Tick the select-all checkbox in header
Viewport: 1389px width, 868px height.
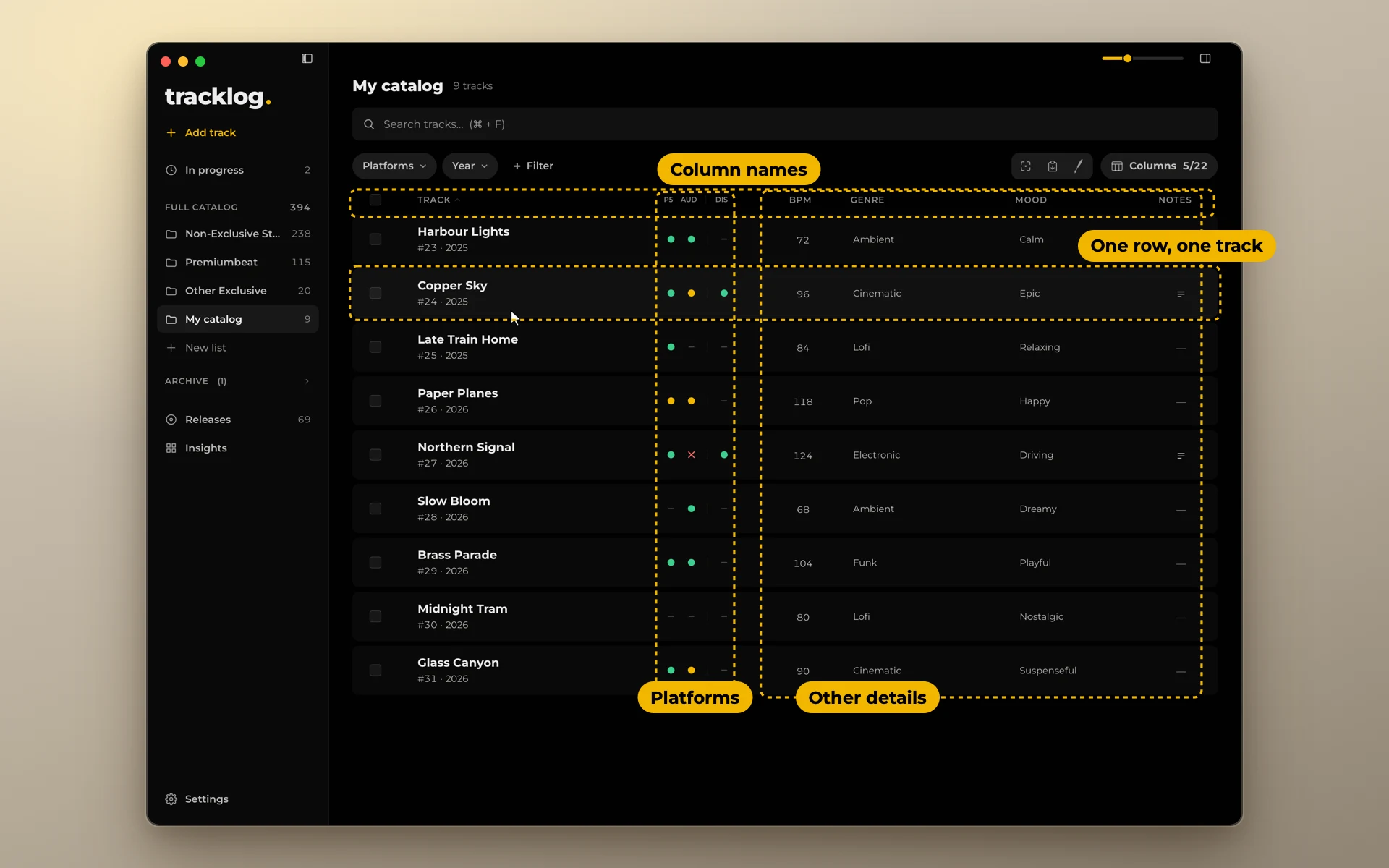click(375, 200)
